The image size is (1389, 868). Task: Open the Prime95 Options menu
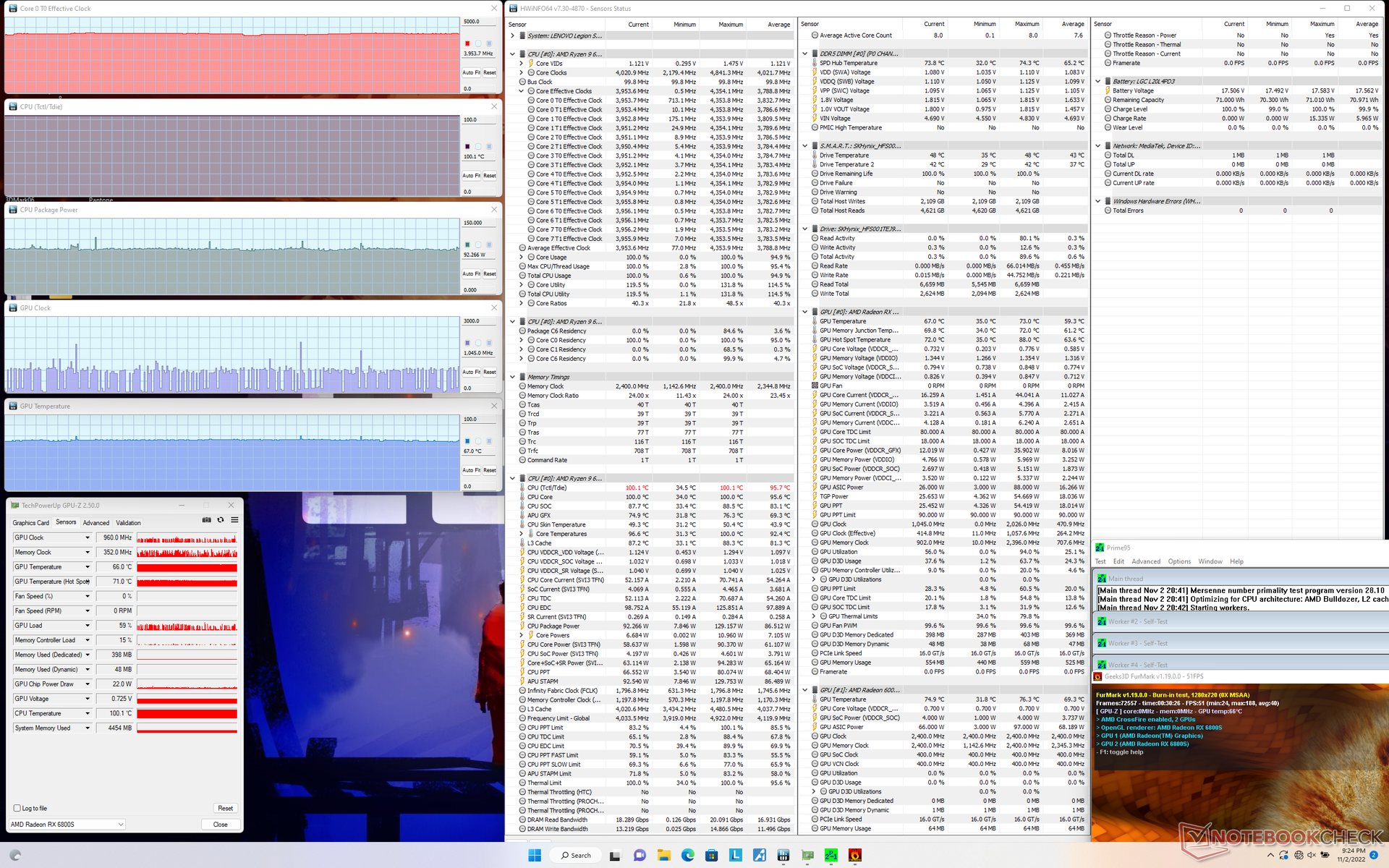(1179, 561)
